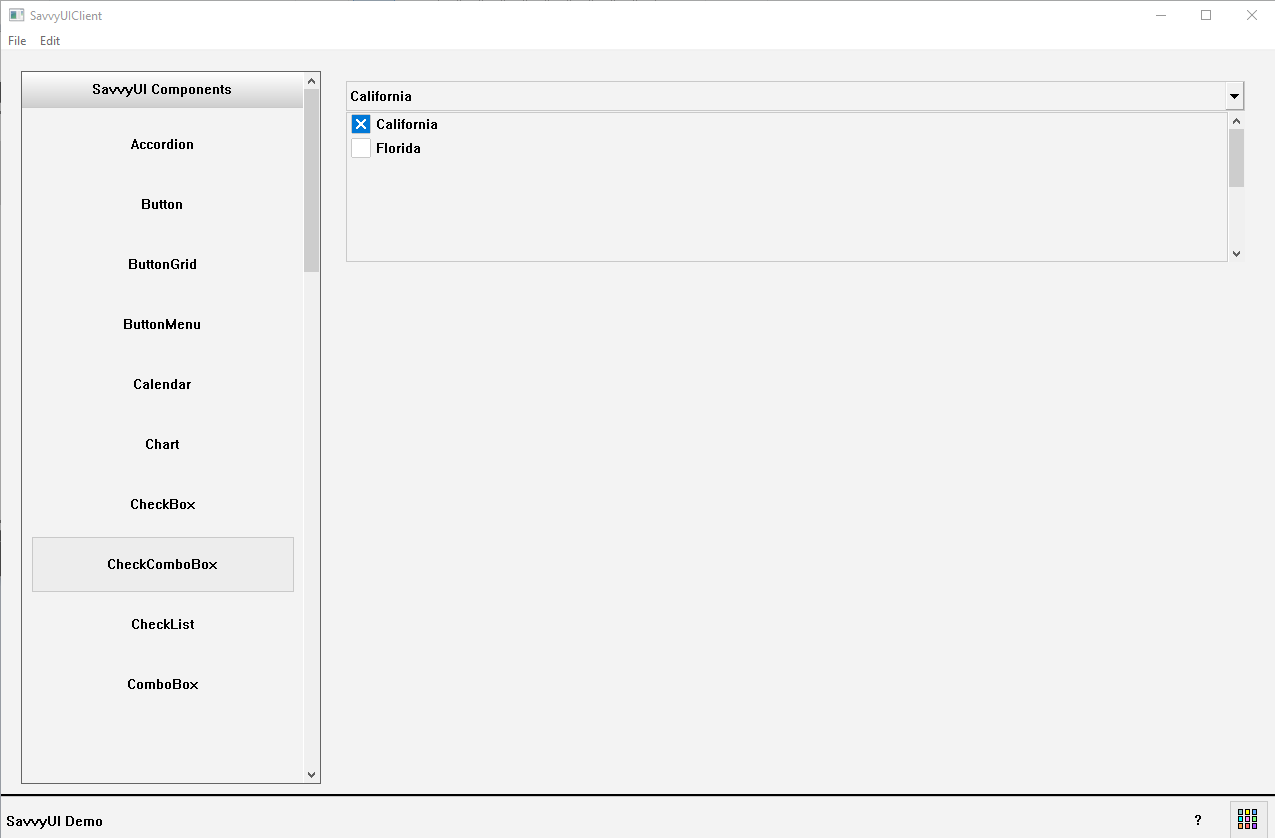Image resolution: width=1275 pixels, height=838 pixels.
Task: Open the ComboBox component demo
Action: [x=162, y=685]
